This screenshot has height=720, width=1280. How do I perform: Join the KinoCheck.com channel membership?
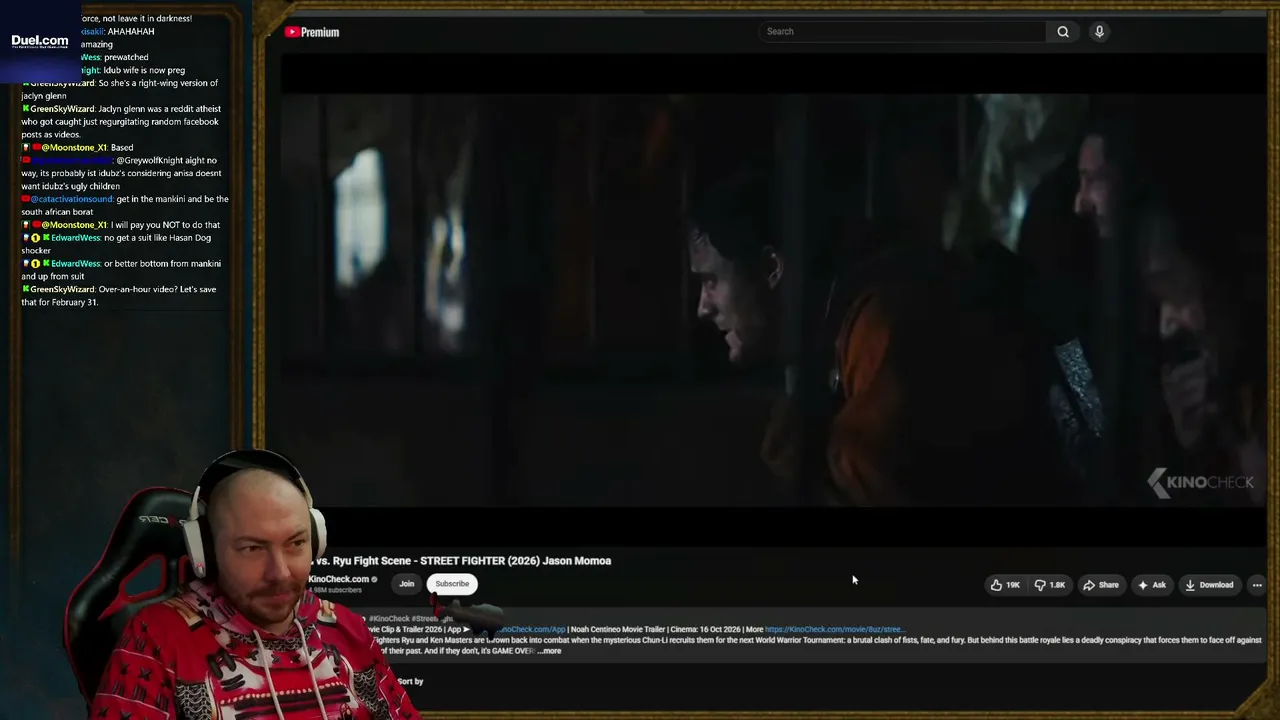point(407,584)
